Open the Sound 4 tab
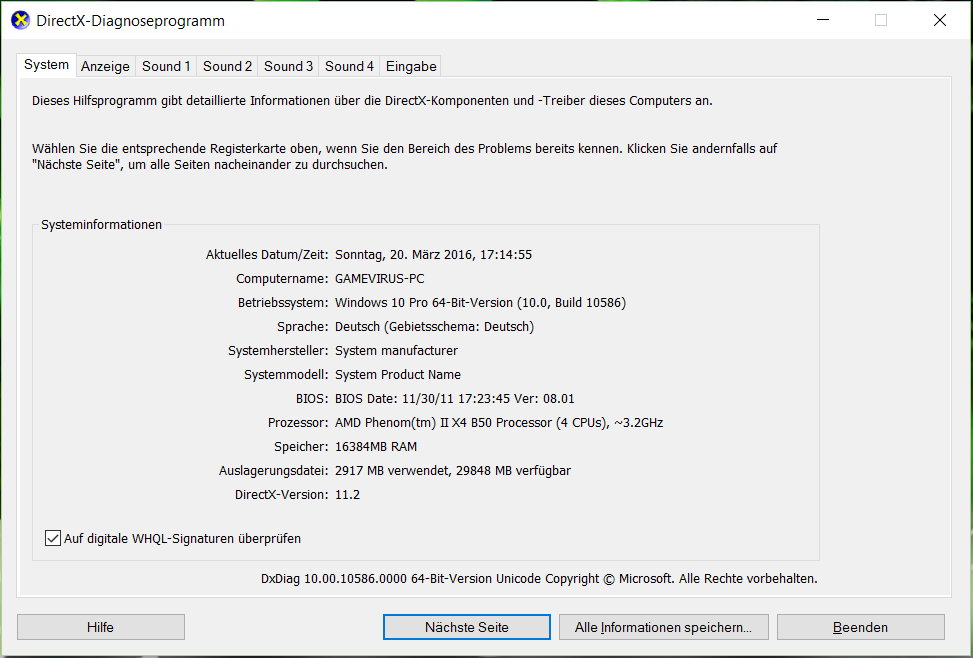Image resolution: width=973 pixels, height=658 pixels. coord(349,67)
